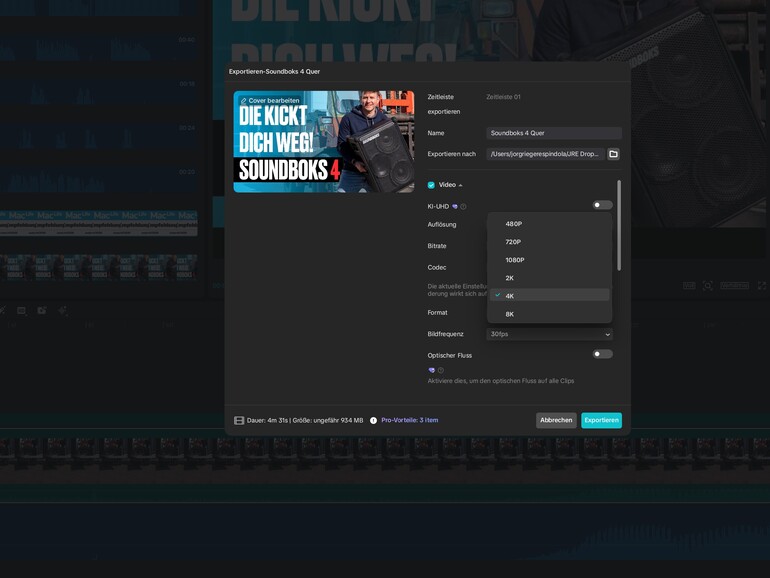Select the 480P resolution option
Screen dimensions: 770x578
click(x=549, y=224)
